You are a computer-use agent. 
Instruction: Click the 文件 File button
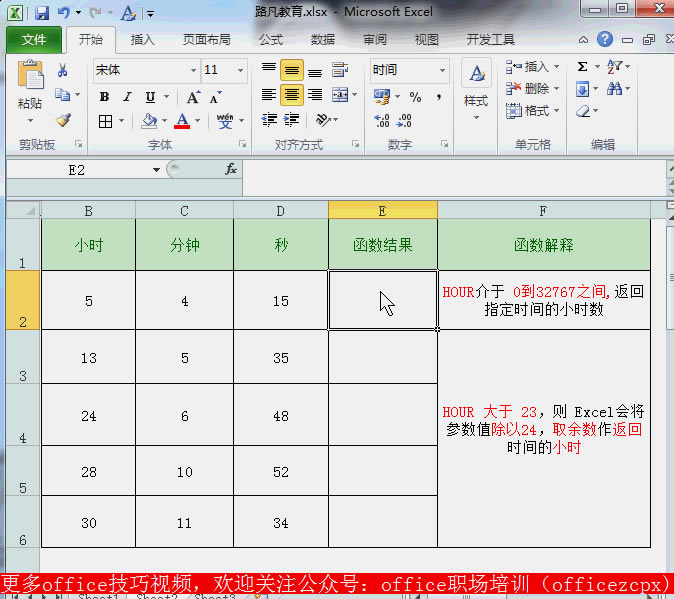click(34, 40)
